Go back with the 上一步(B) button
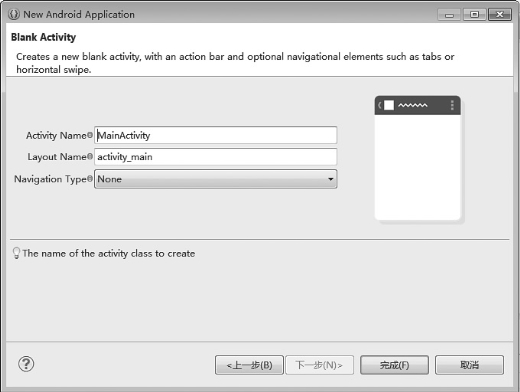 coord(249,365)
